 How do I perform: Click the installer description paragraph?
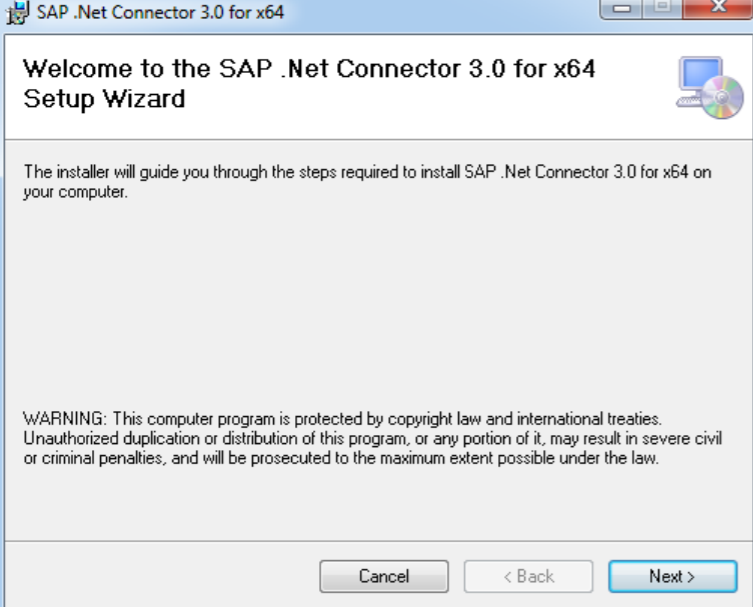coord(367,172)
